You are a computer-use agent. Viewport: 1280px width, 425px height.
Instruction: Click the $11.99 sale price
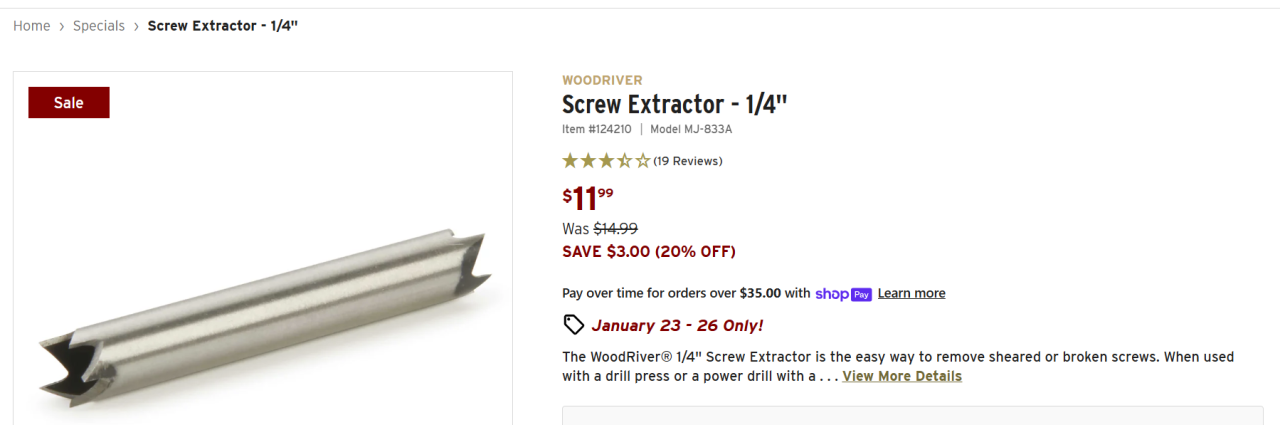pyautogui.click(x=588, y=198)
